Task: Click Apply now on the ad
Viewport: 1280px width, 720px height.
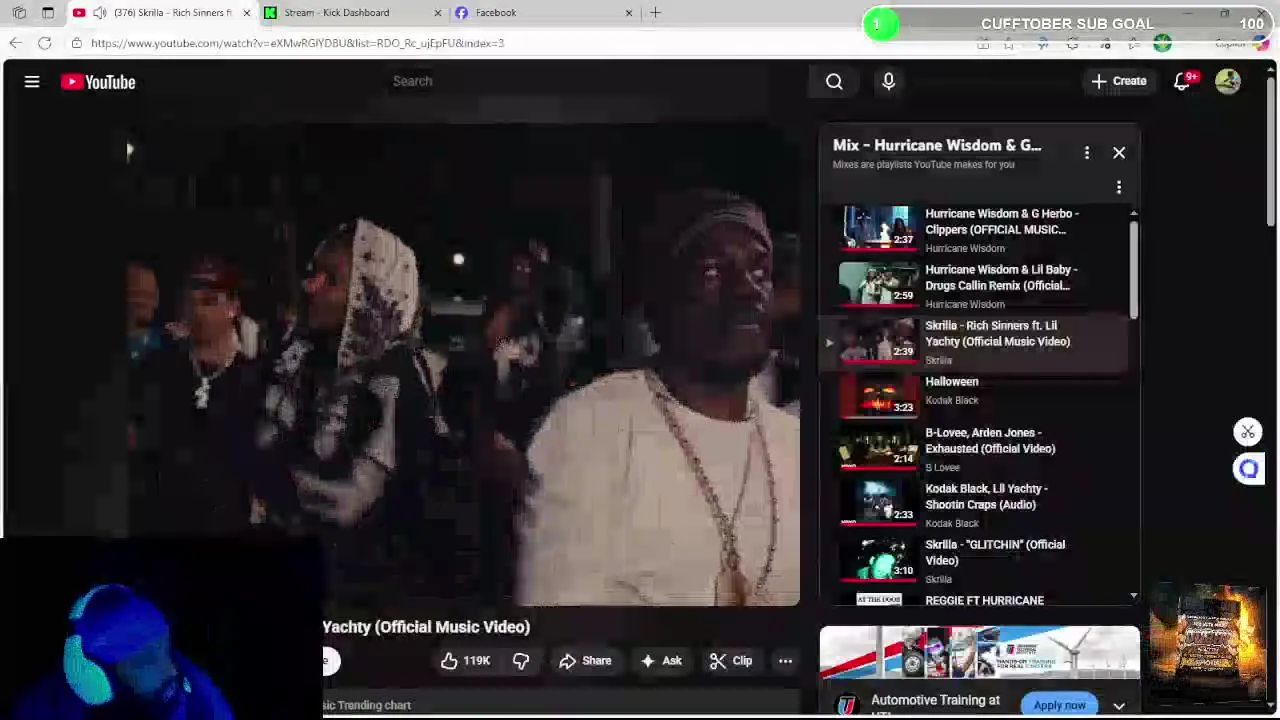Action: [x=1059, y=705]
